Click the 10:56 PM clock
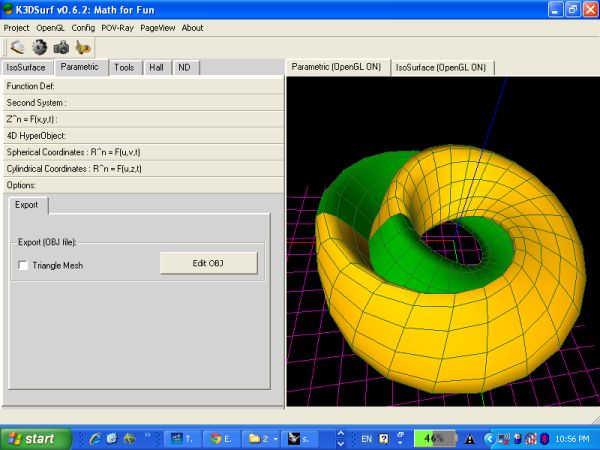Viewport: 600px width, 450px height. click(x=572, y=439)
